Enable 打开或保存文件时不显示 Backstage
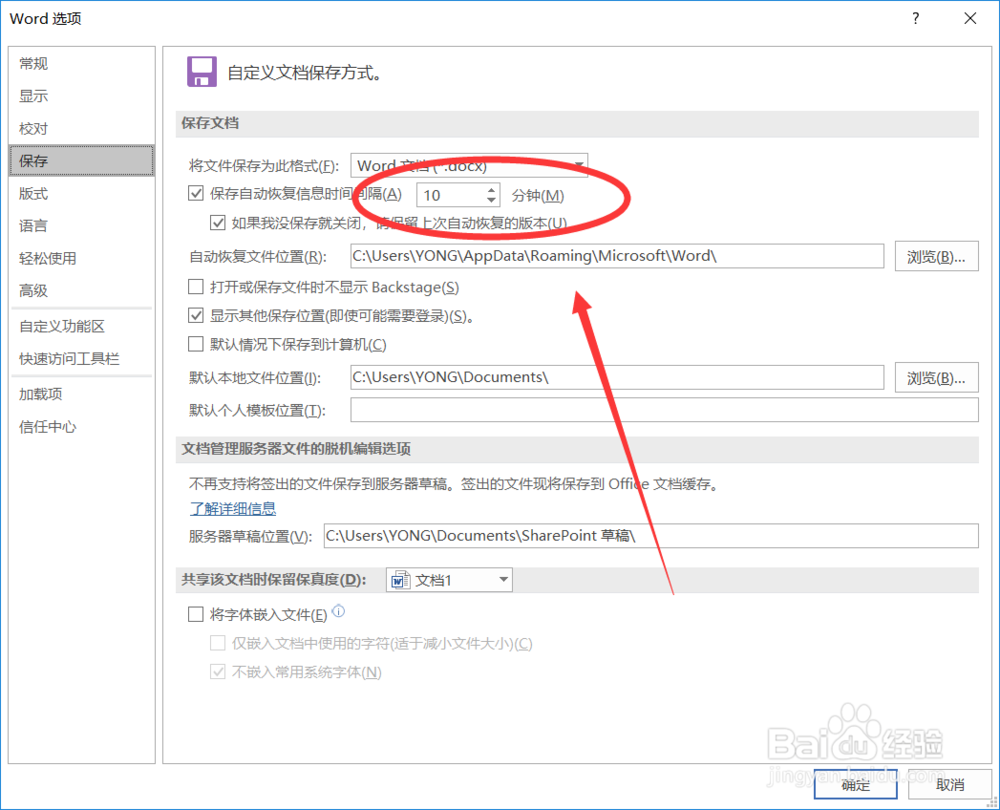This screenshot has width=1000, height=810. click(x=196, y=286)
